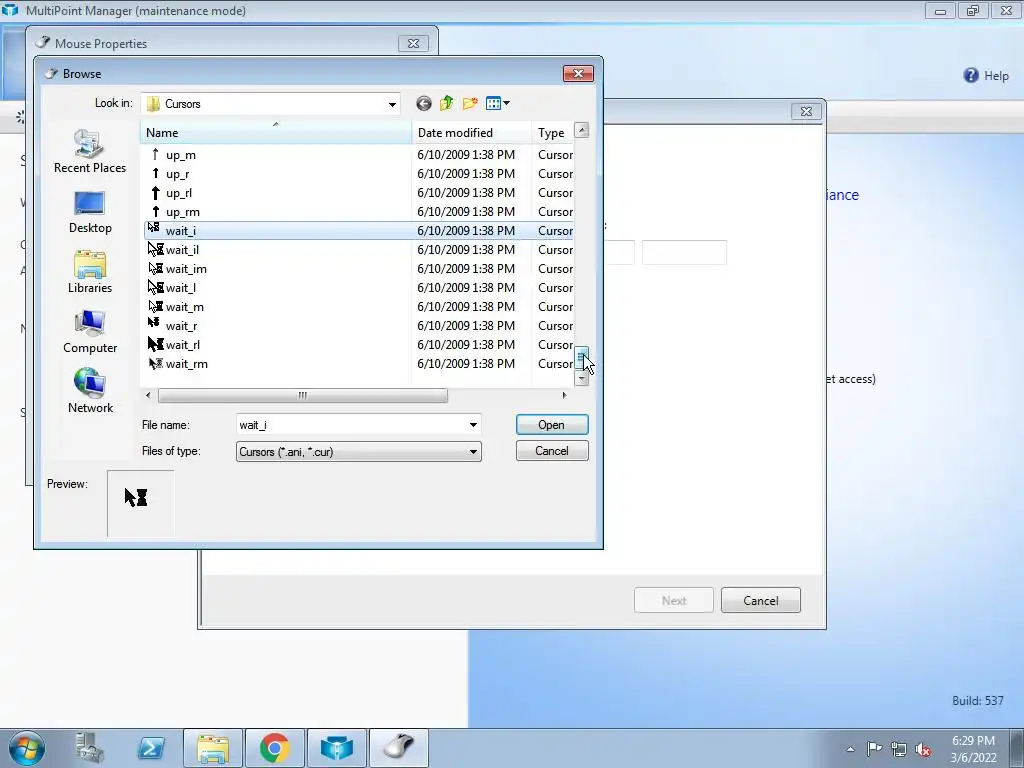Open Files of type dropdown
1024x768 pixels.
point(473,452)
